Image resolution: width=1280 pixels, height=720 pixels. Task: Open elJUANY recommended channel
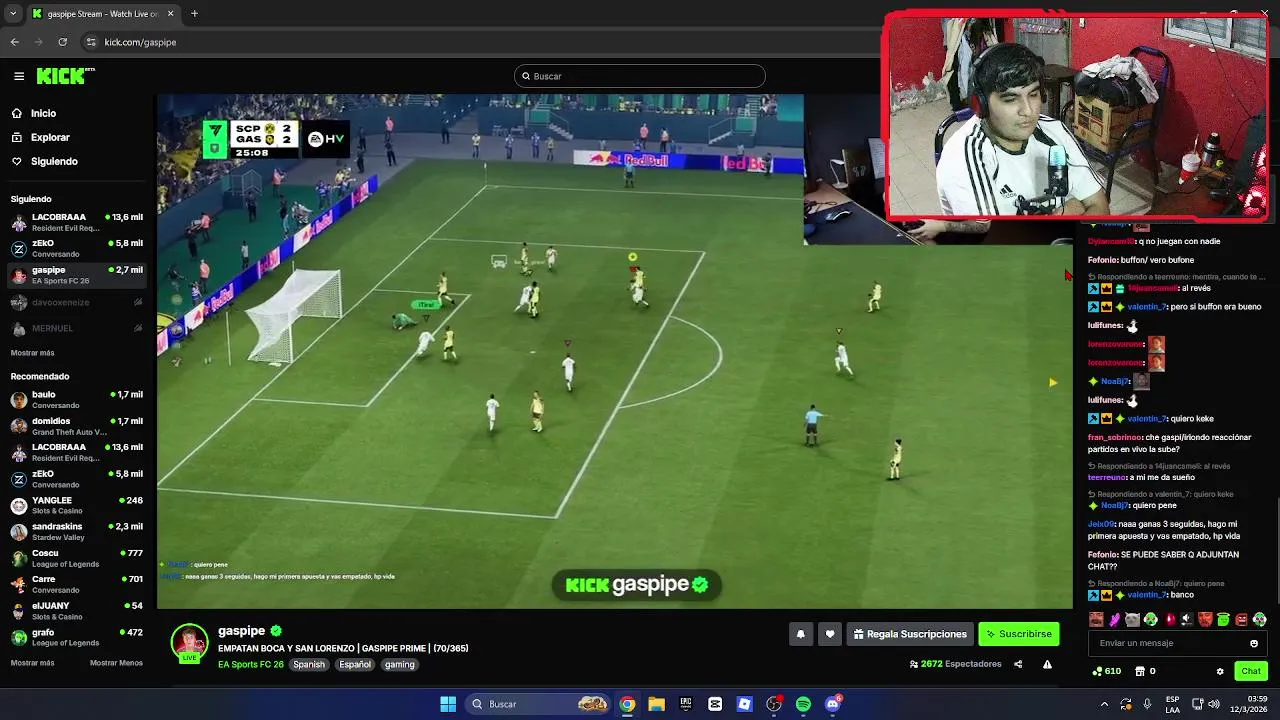click(76, 610)
